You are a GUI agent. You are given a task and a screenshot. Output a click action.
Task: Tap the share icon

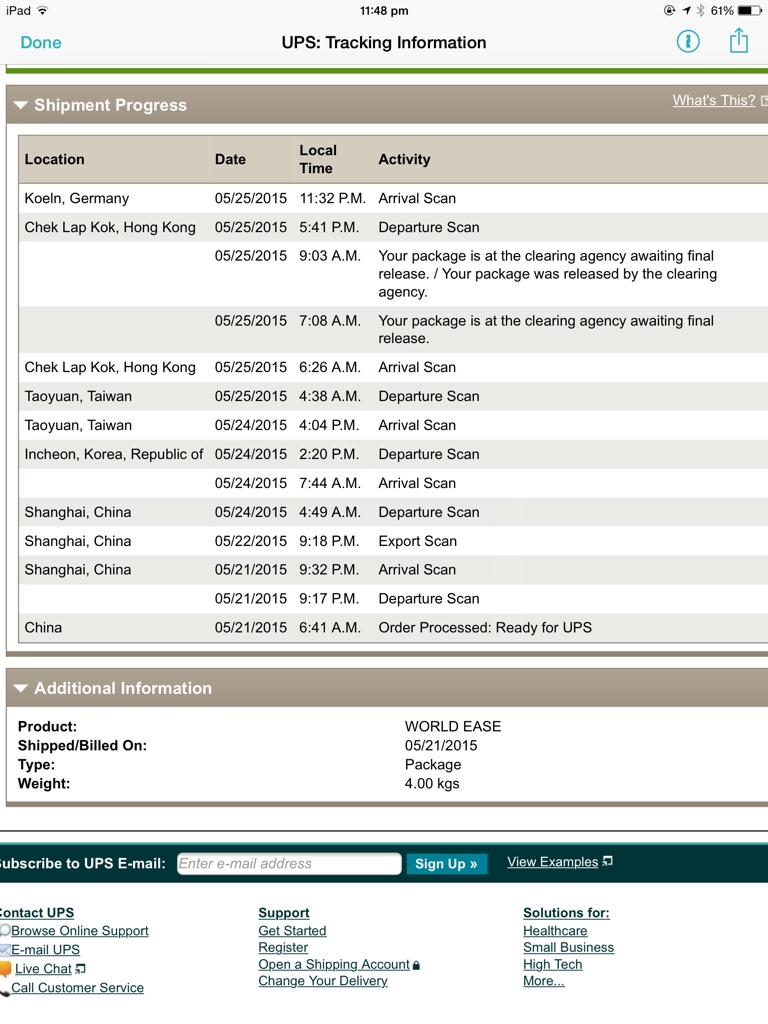[x=739, y=40]
